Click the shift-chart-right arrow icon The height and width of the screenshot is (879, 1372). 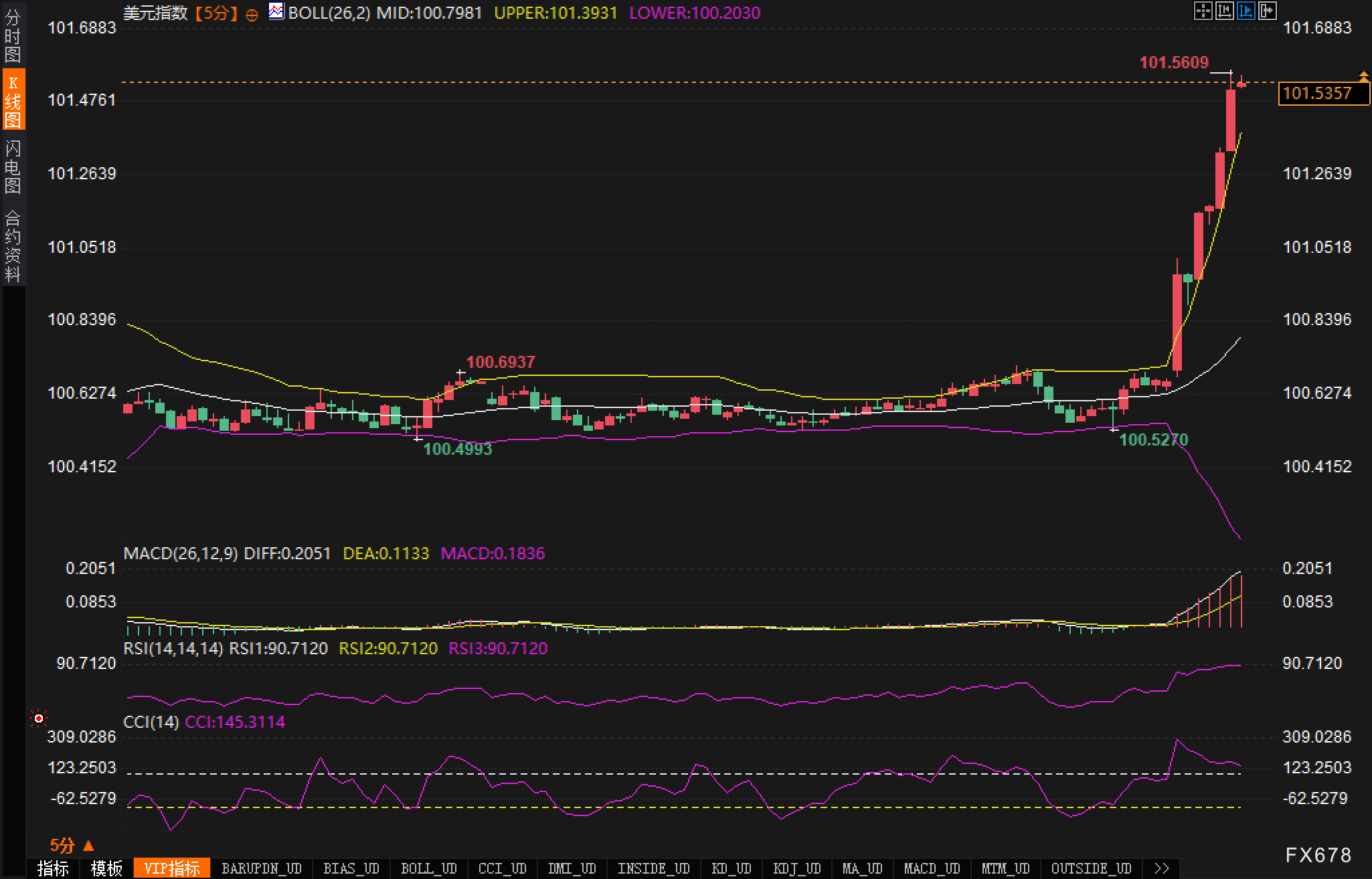1267,11
